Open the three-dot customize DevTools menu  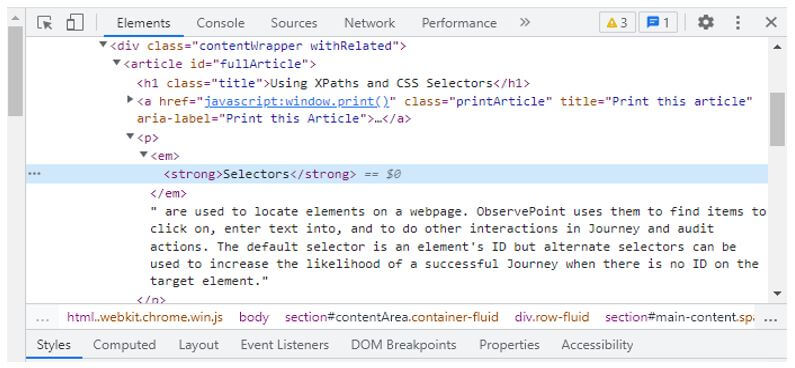point(738,22)
